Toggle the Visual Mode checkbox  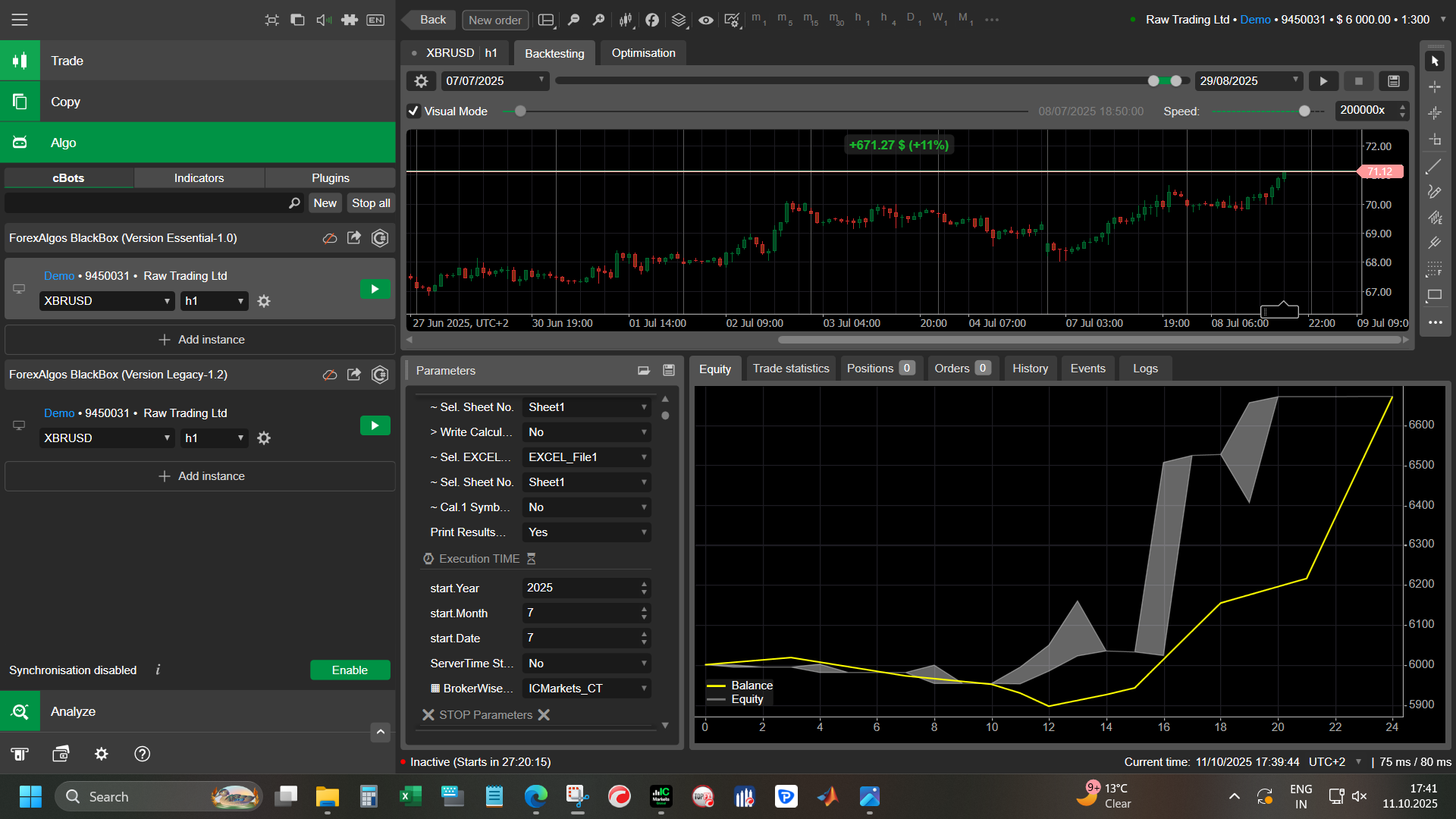coord(414,111)
